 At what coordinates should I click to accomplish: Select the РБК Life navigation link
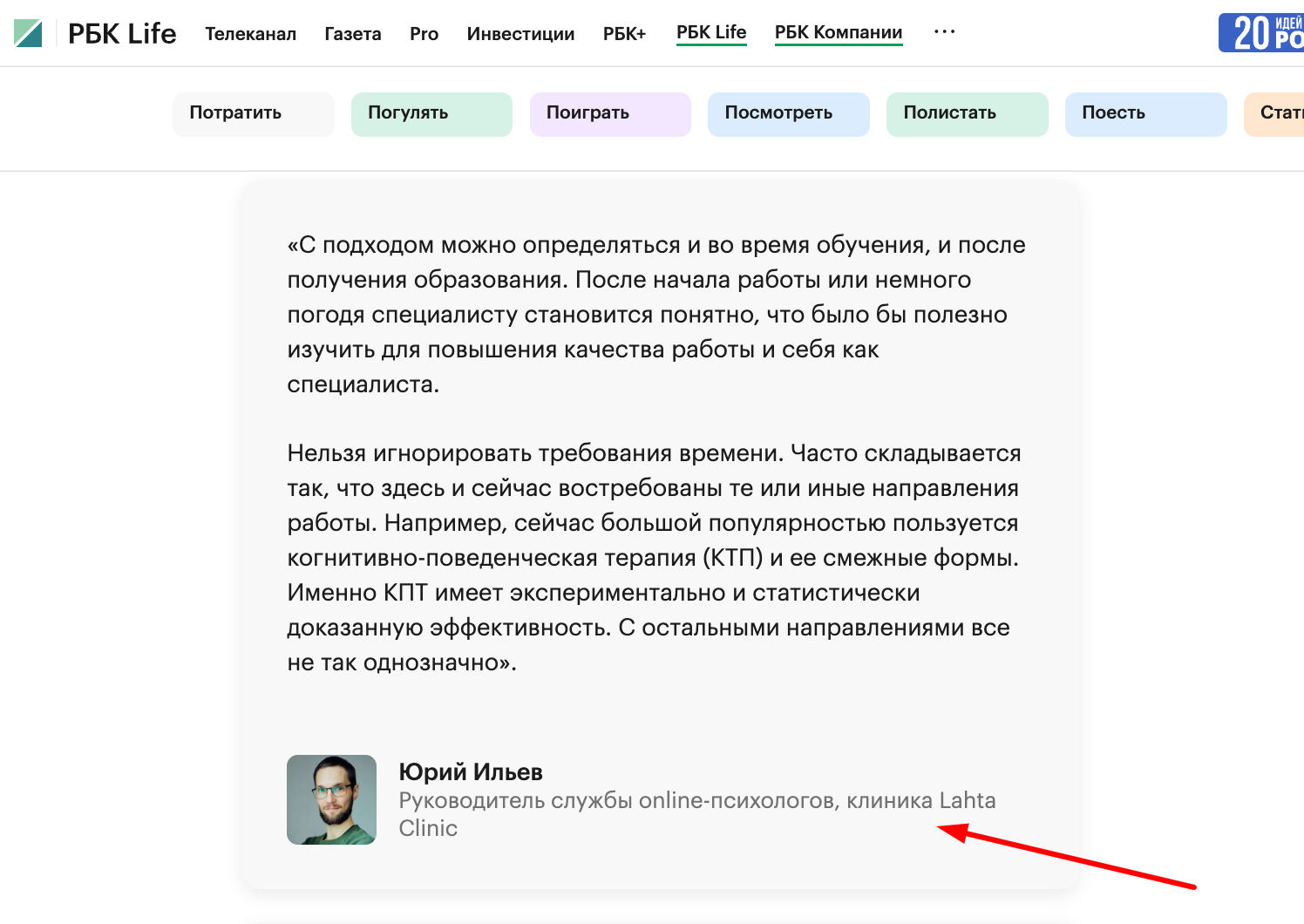[x=711, y=31]
